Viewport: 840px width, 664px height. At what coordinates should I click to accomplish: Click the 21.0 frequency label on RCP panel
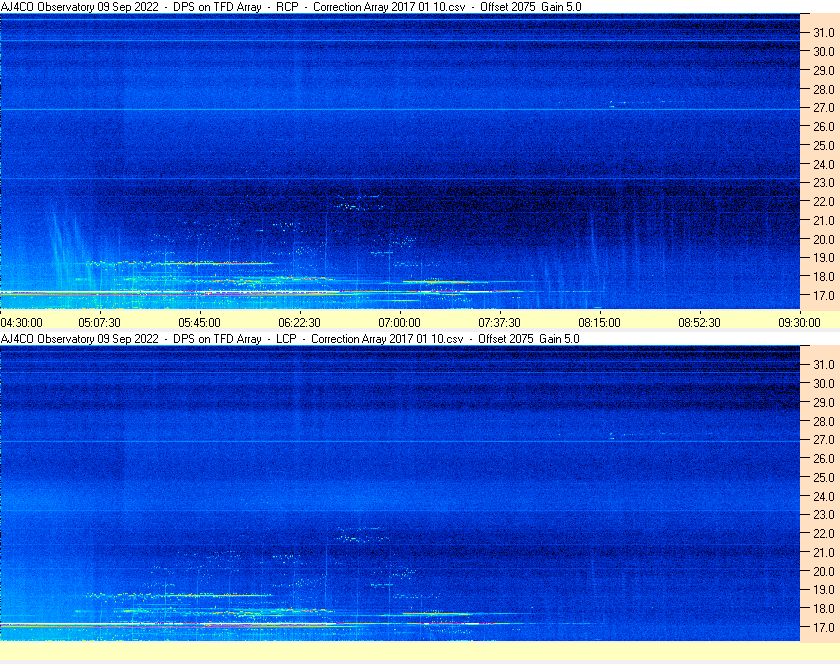(824, 220)
